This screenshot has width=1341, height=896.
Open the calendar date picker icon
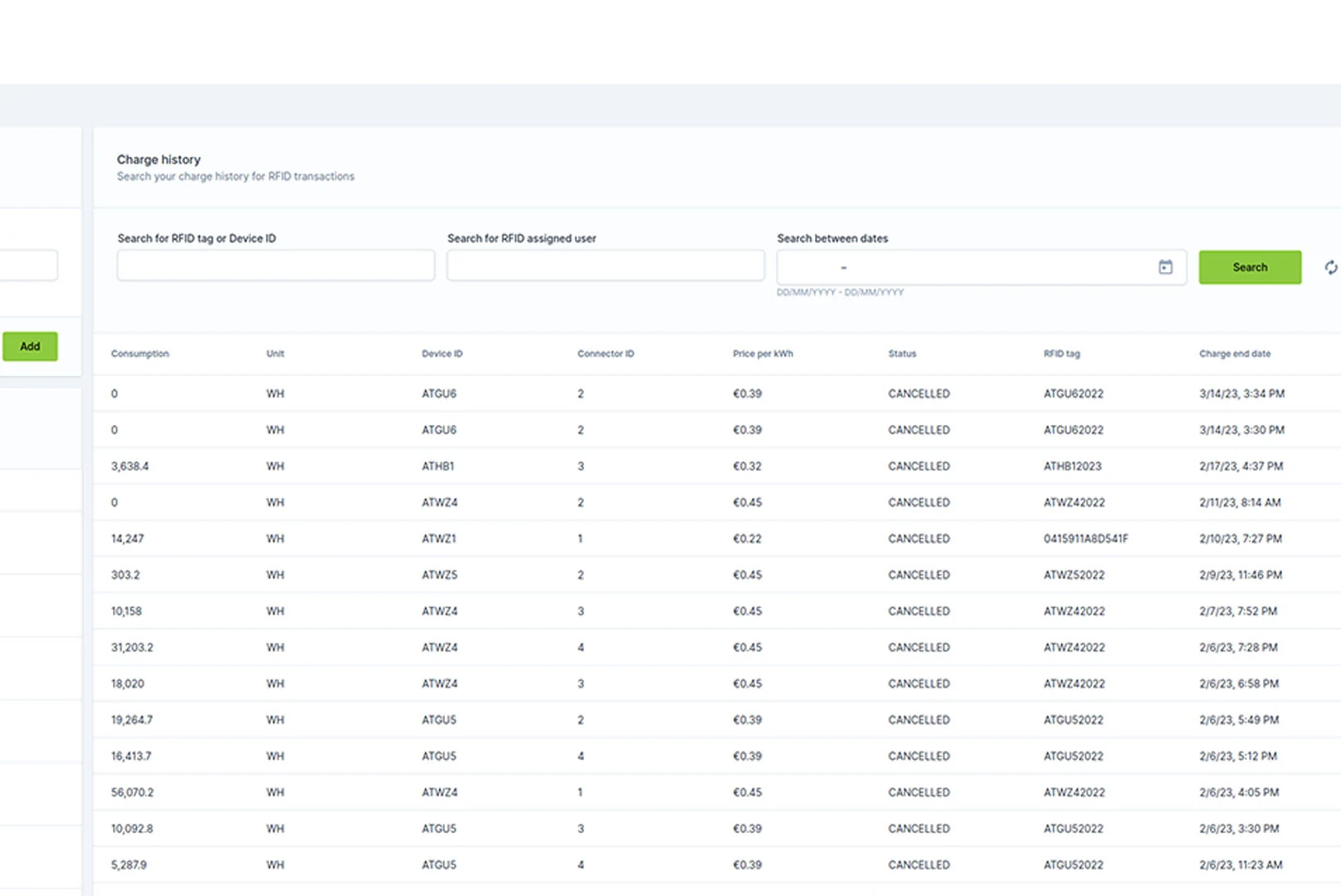(1165, 267)
